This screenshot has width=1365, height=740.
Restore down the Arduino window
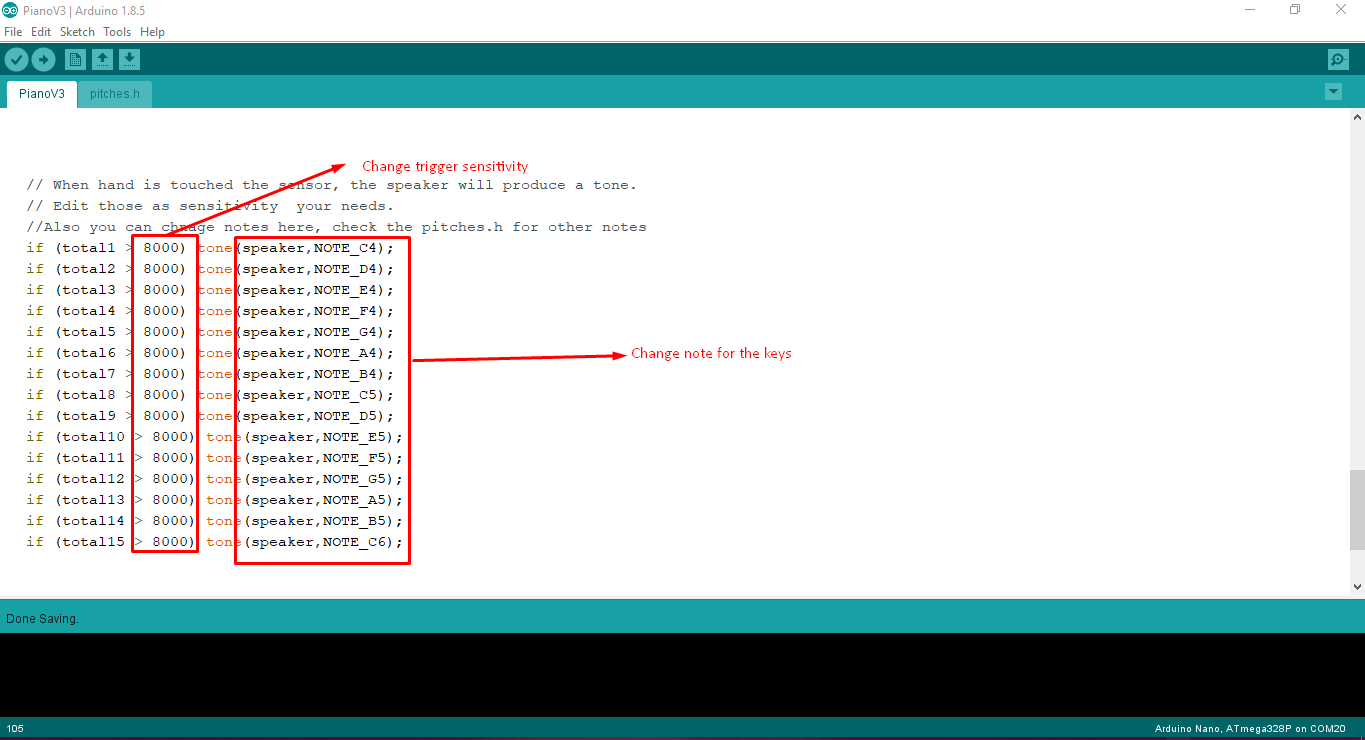pos(1295,10)
